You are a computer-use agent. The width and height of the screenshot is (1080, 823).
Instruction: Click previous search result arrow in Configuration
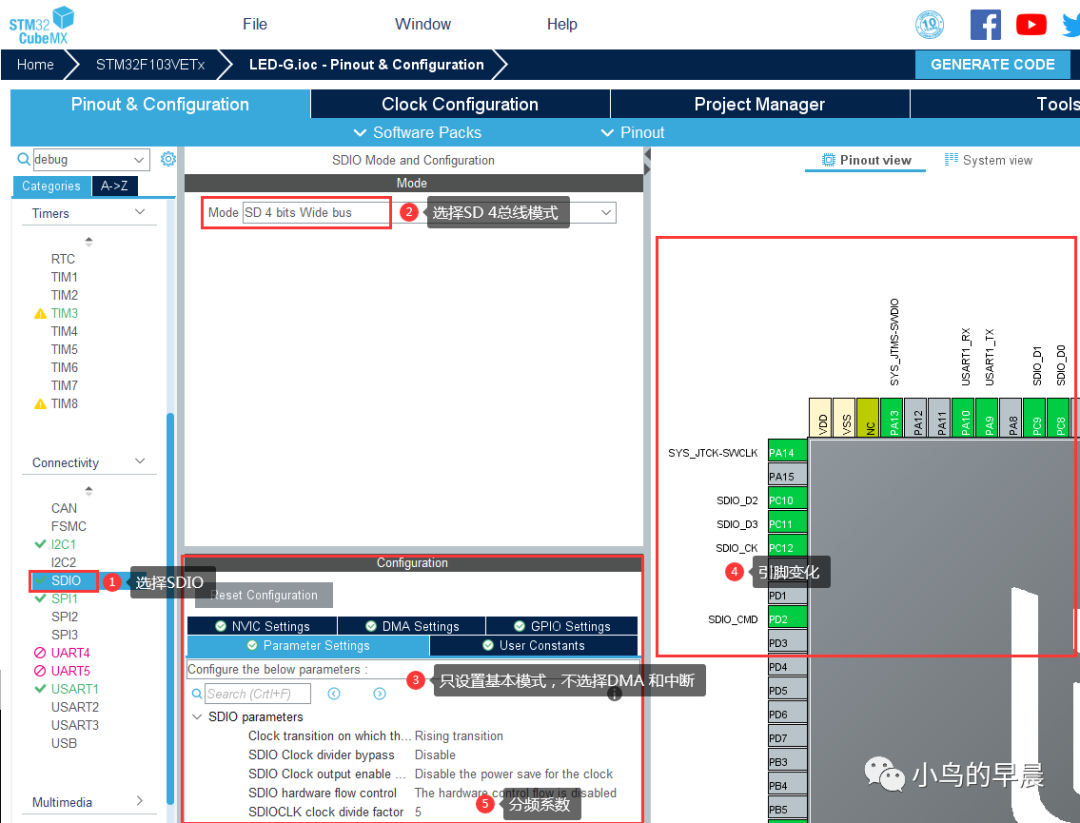(334, 694)
